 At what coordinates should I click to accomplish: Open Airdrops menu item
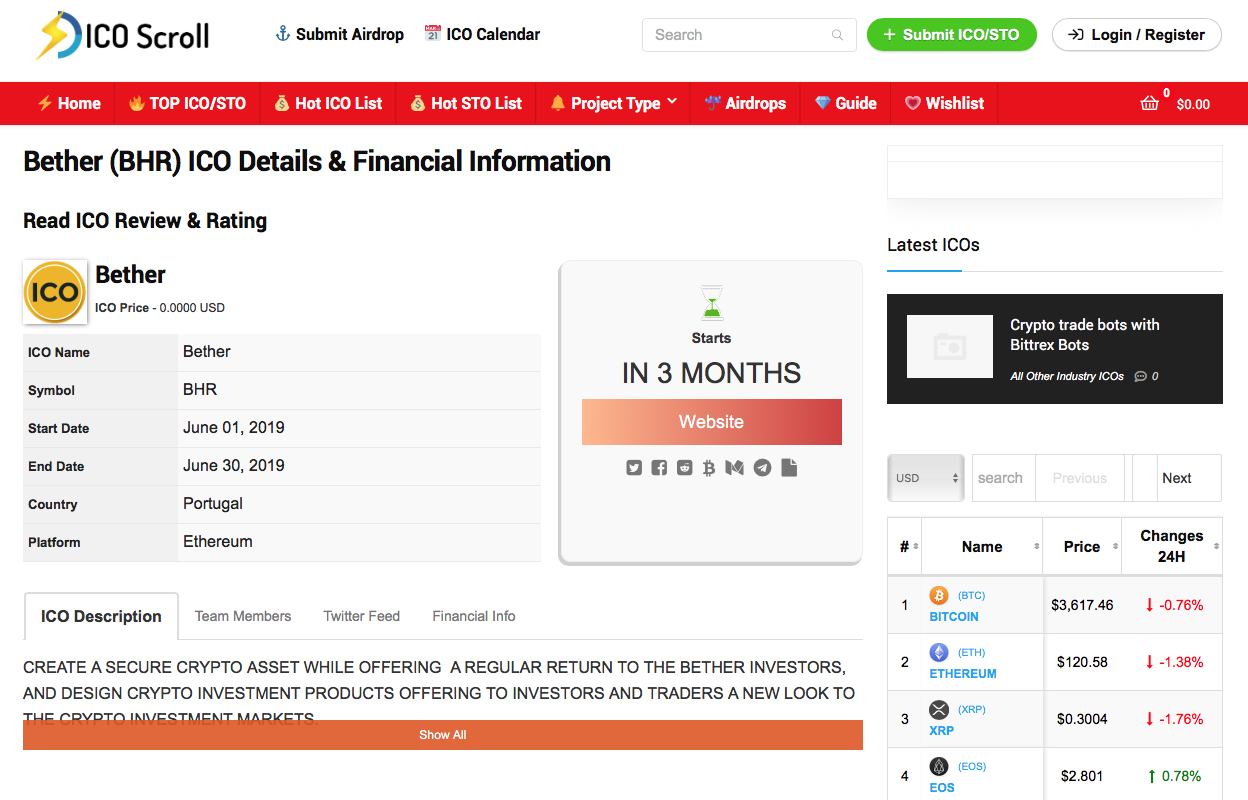point(745,103)
